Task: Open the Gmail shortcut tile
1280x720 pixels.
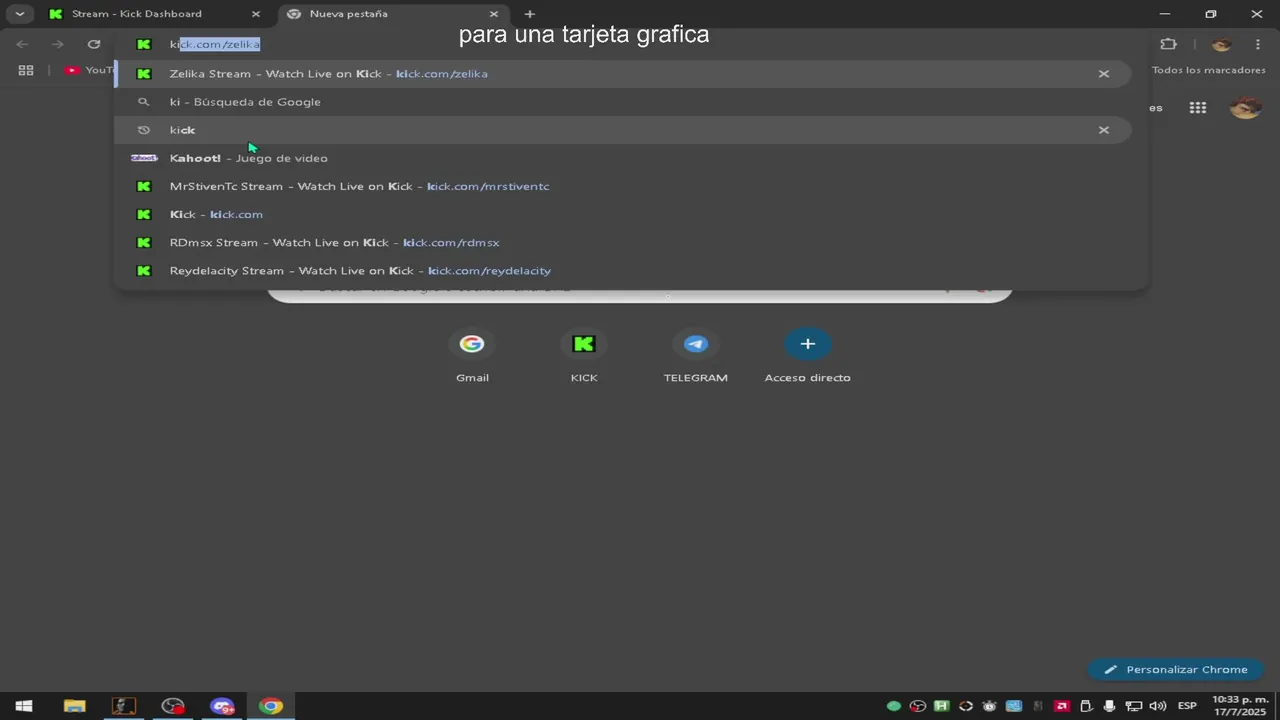Action: pyautogui.click(x=472, y=356)
